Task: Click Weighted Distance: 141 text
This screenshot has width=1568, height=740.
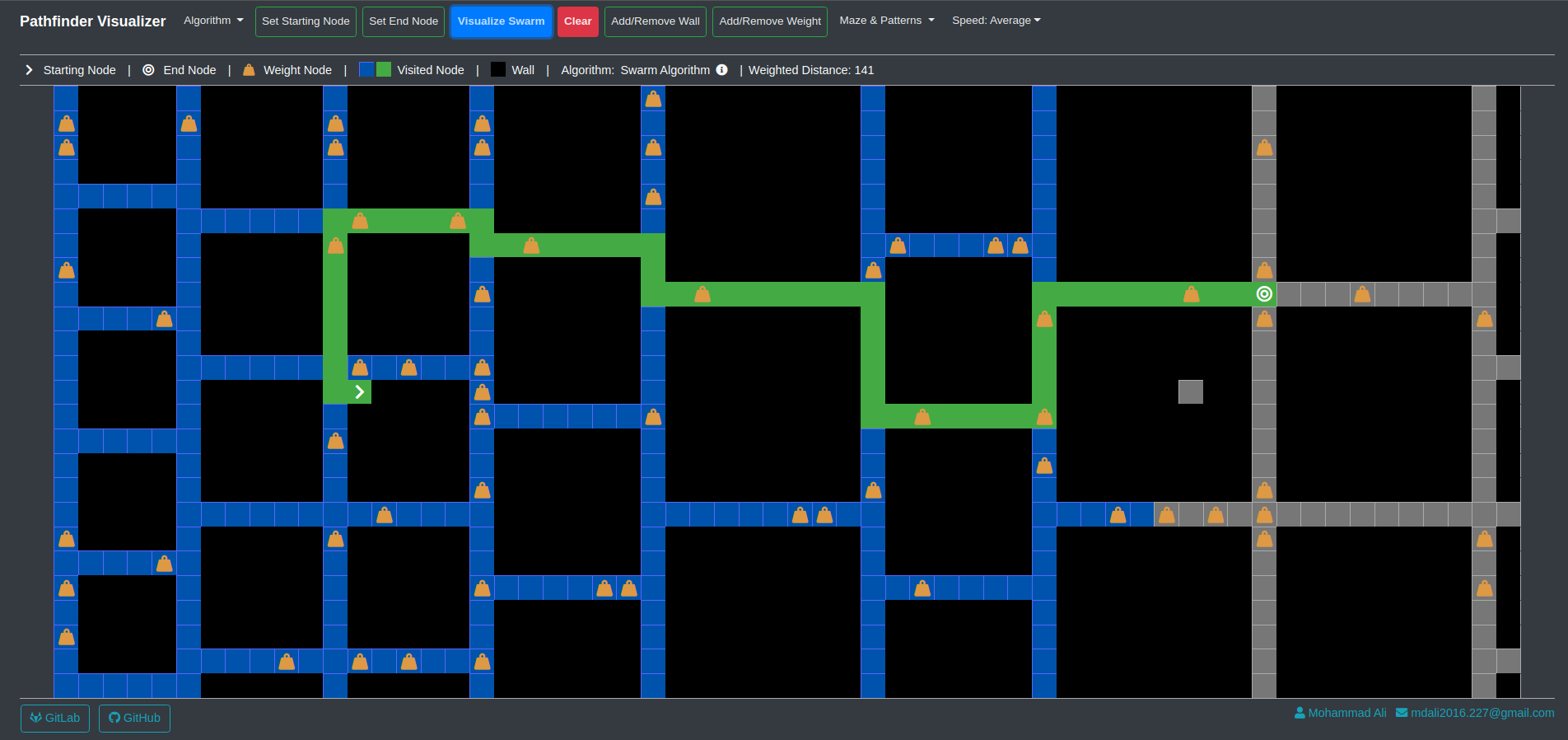Action: pos(811,70)
